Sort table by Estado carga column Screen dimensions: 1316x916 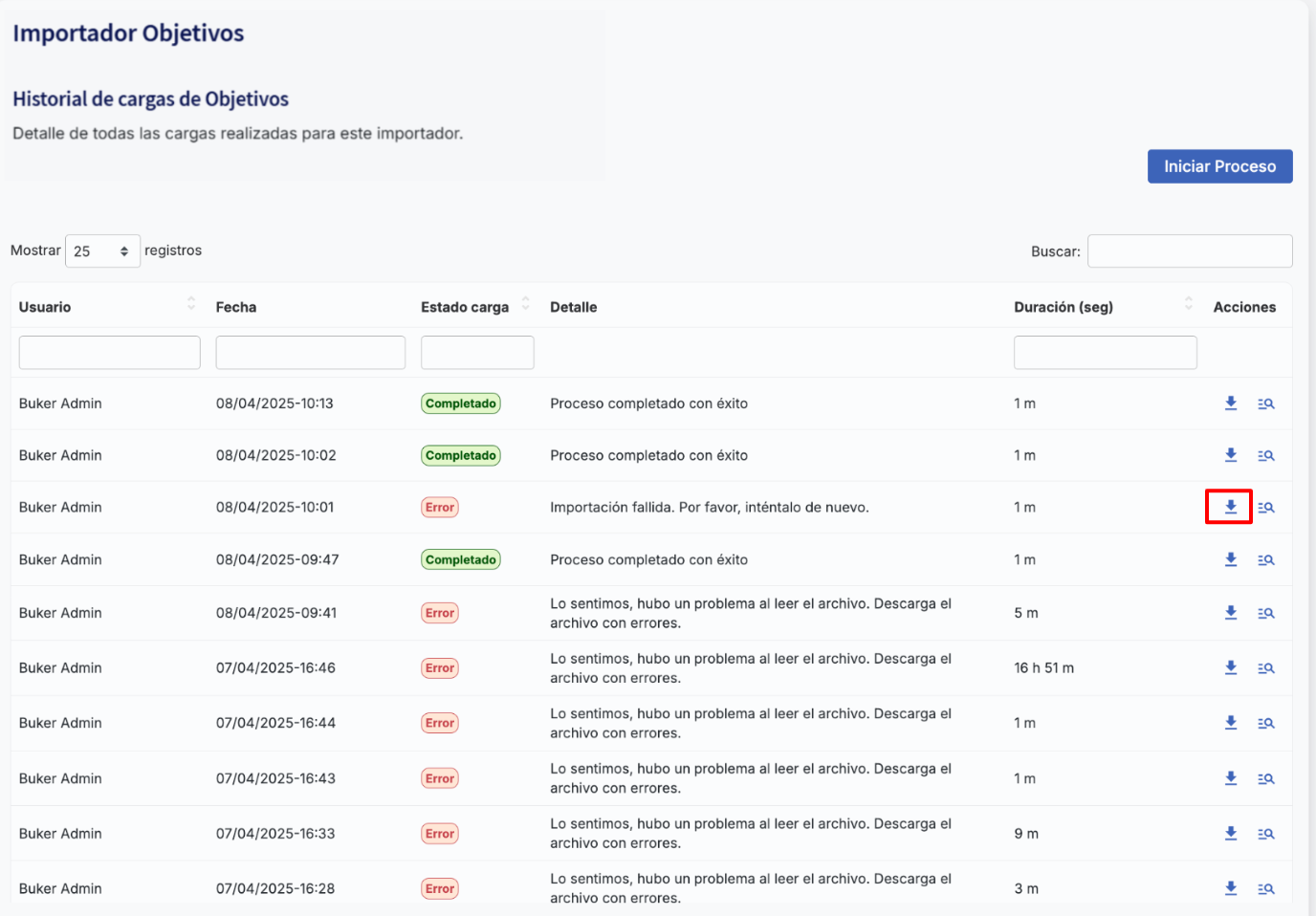point(525,304)
